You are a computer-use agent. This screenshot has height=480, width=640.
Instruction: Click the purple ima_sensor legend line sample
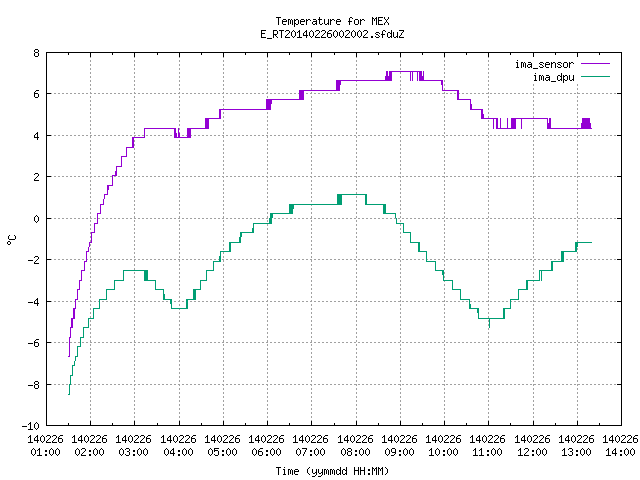pyautogui.click(x=595, y=64)
